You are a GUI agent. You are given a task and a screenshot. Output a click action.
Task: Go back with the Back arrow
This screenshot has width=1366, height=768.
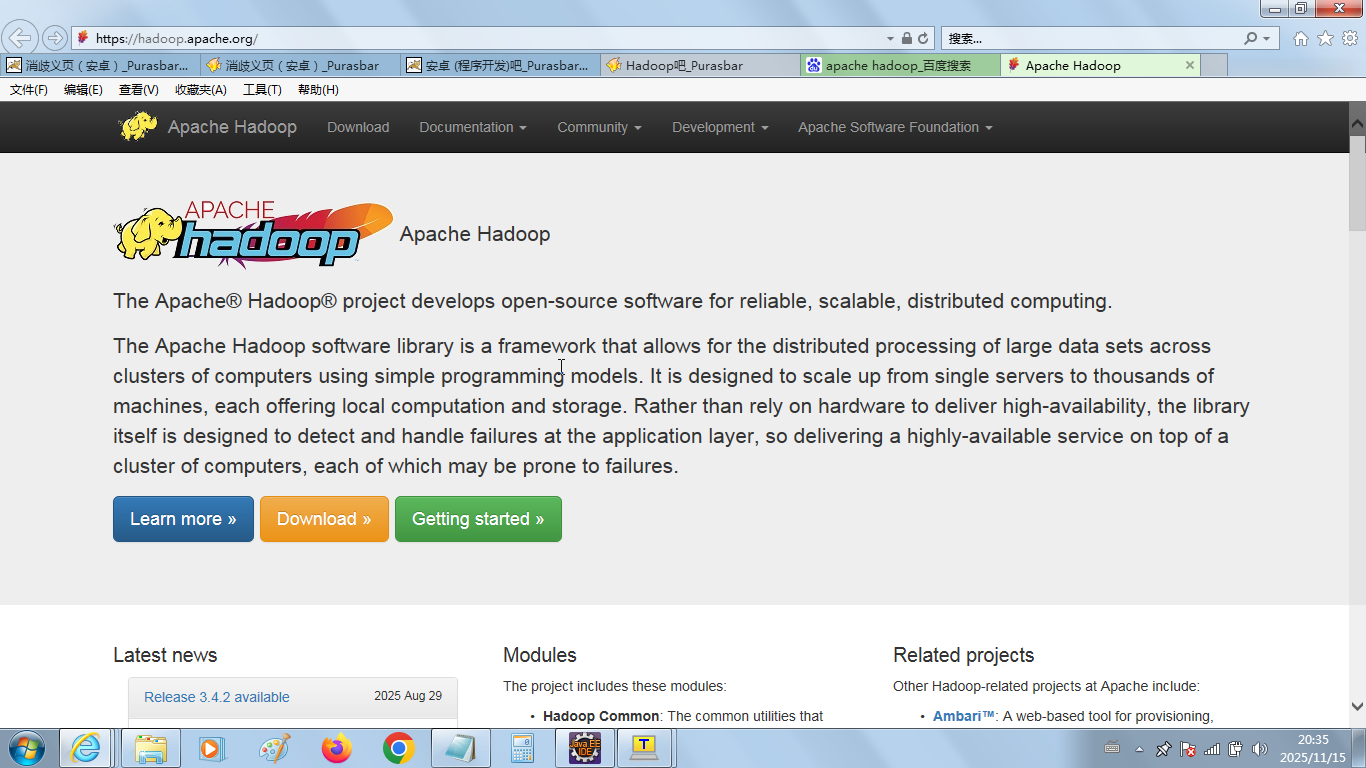pyautogui.click(x=20, y=38)
